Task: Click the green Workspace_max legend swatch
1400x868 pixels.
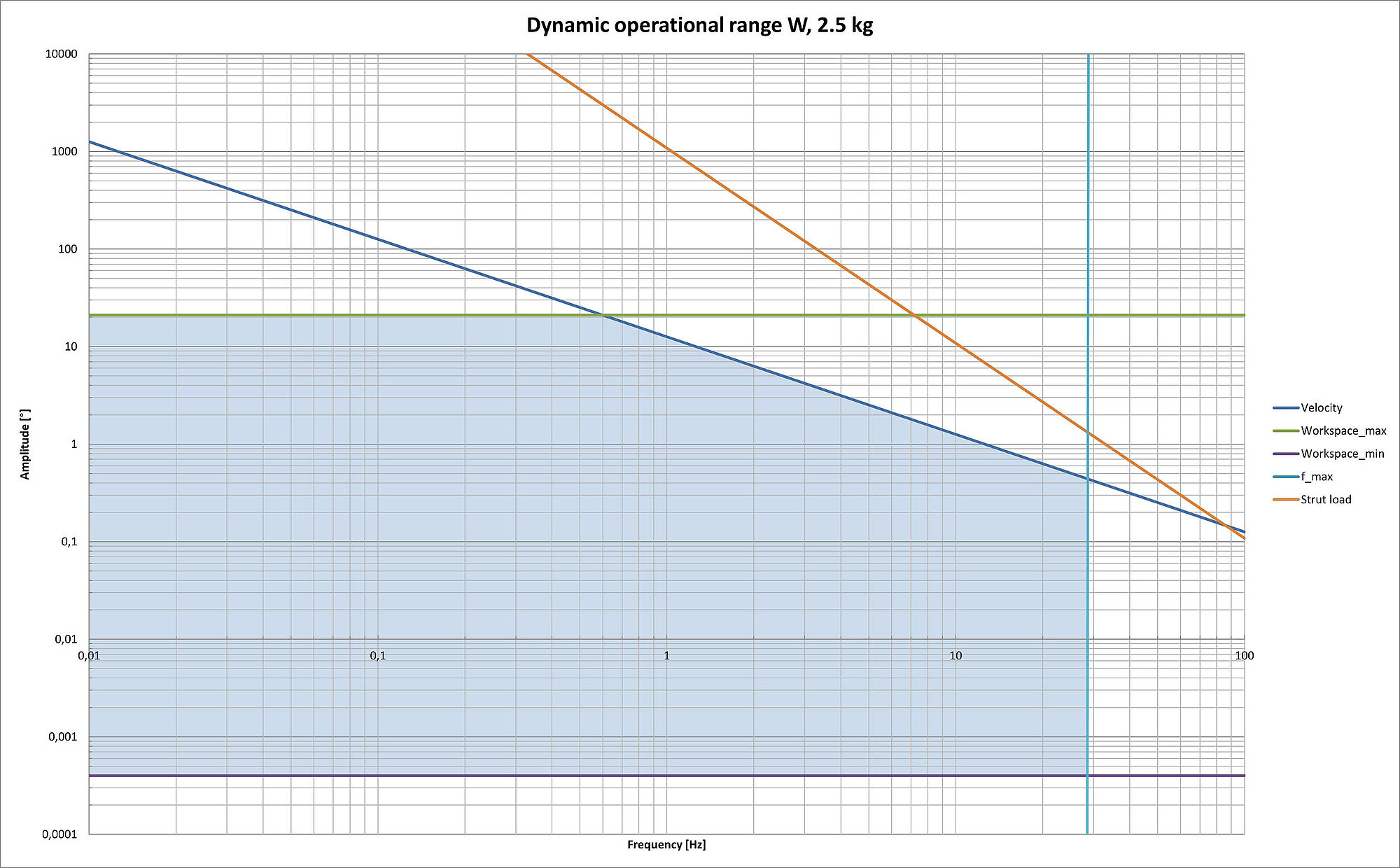Action: (1286, 431)
